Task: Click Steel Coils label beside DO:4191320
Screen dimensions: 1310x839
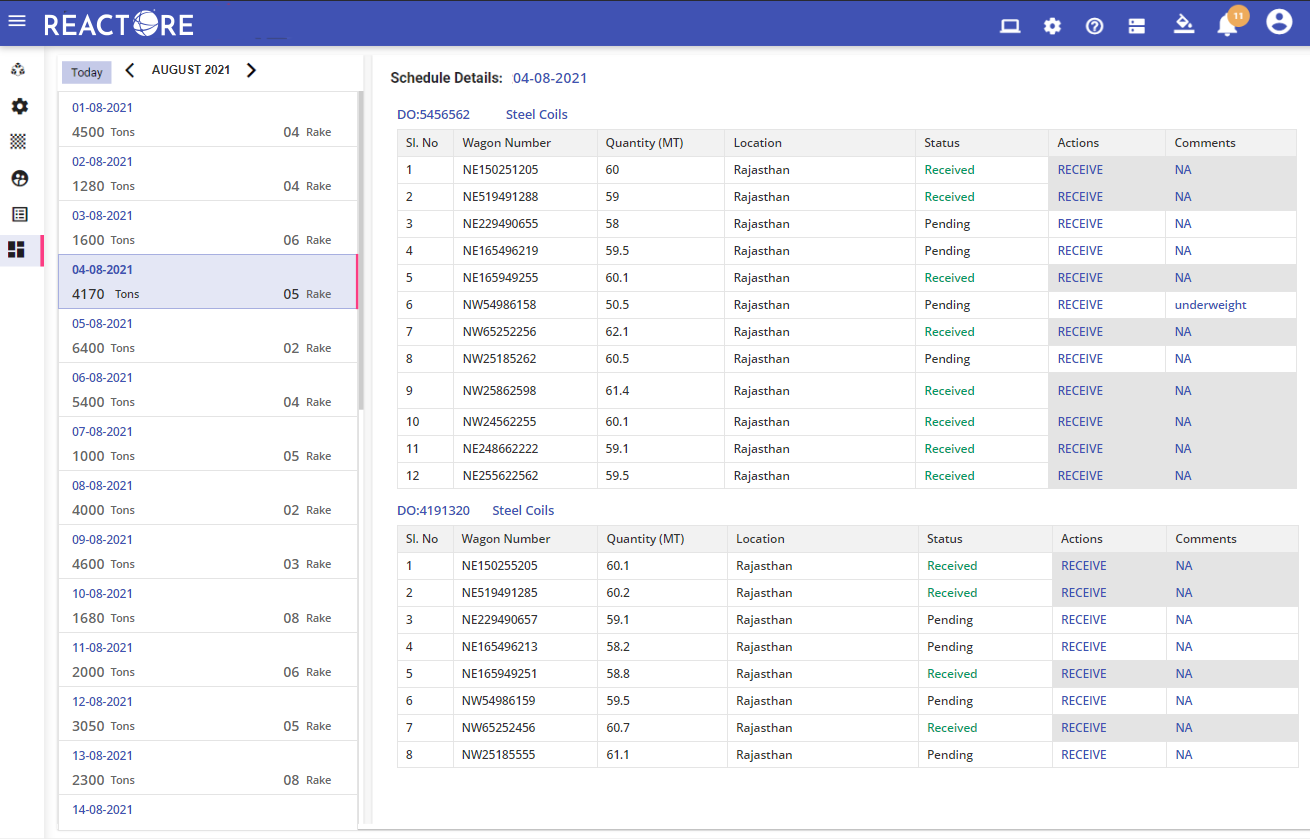Action: 523,511
